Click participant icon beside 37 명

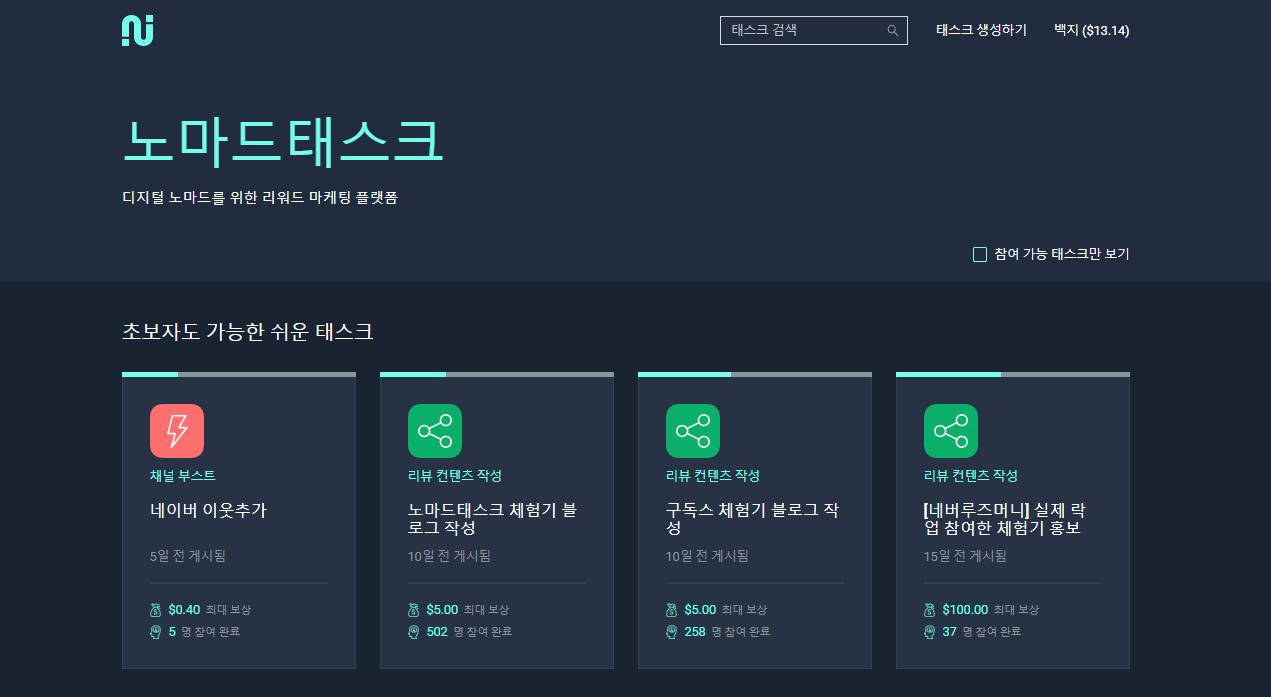pos(930,632)
